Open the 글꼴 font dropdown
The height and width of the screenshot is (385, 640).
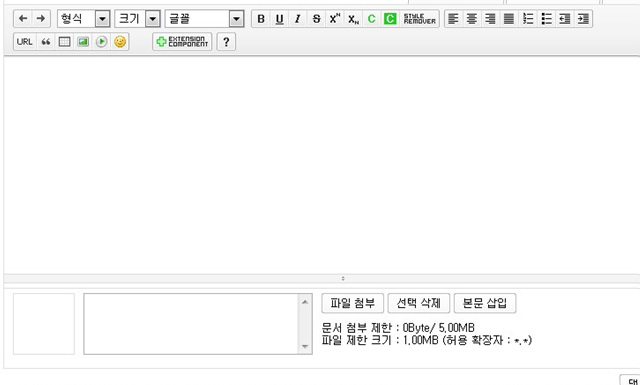coord(204,19)
